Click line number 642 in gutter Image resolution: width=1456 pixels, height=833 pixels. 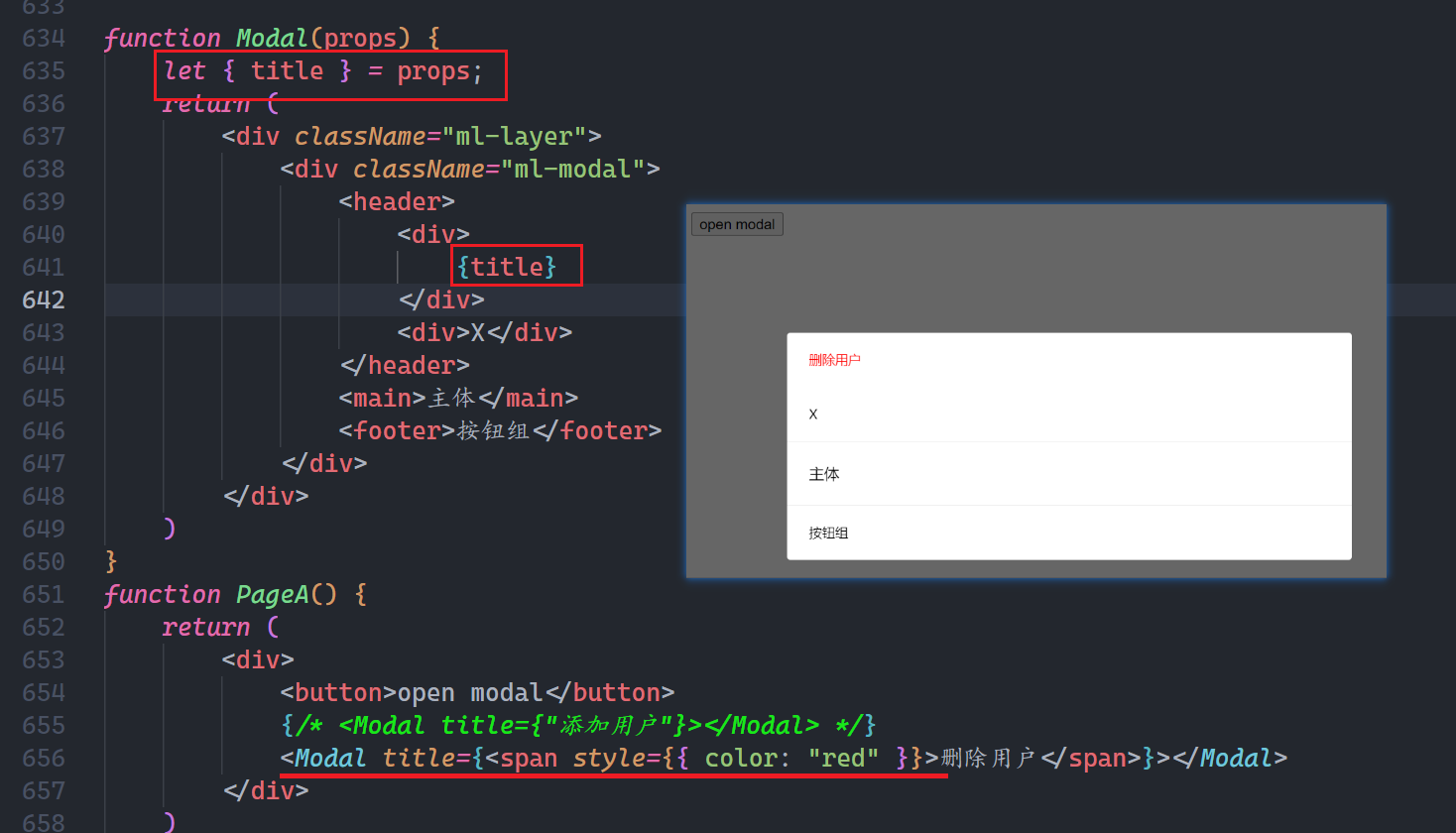click(44, 299)
